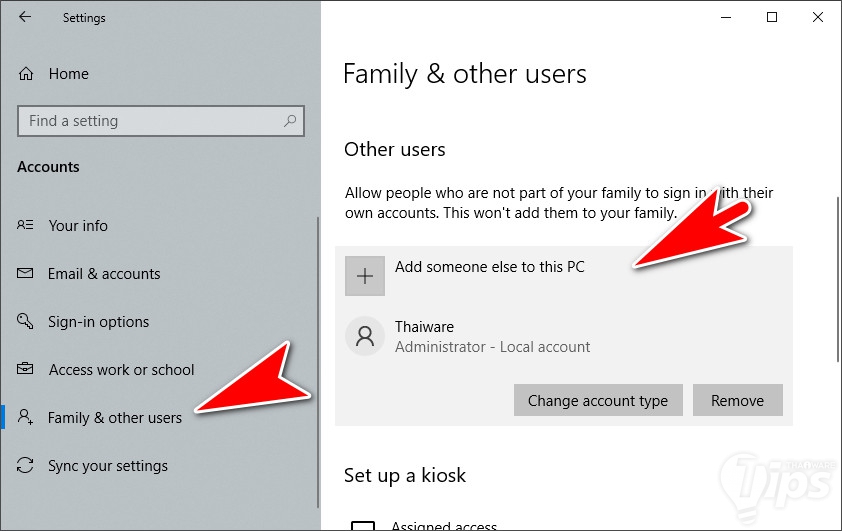Select the Thaiware local account entry
Viewport: 842px width, 531px height.
tap(492, 337)
